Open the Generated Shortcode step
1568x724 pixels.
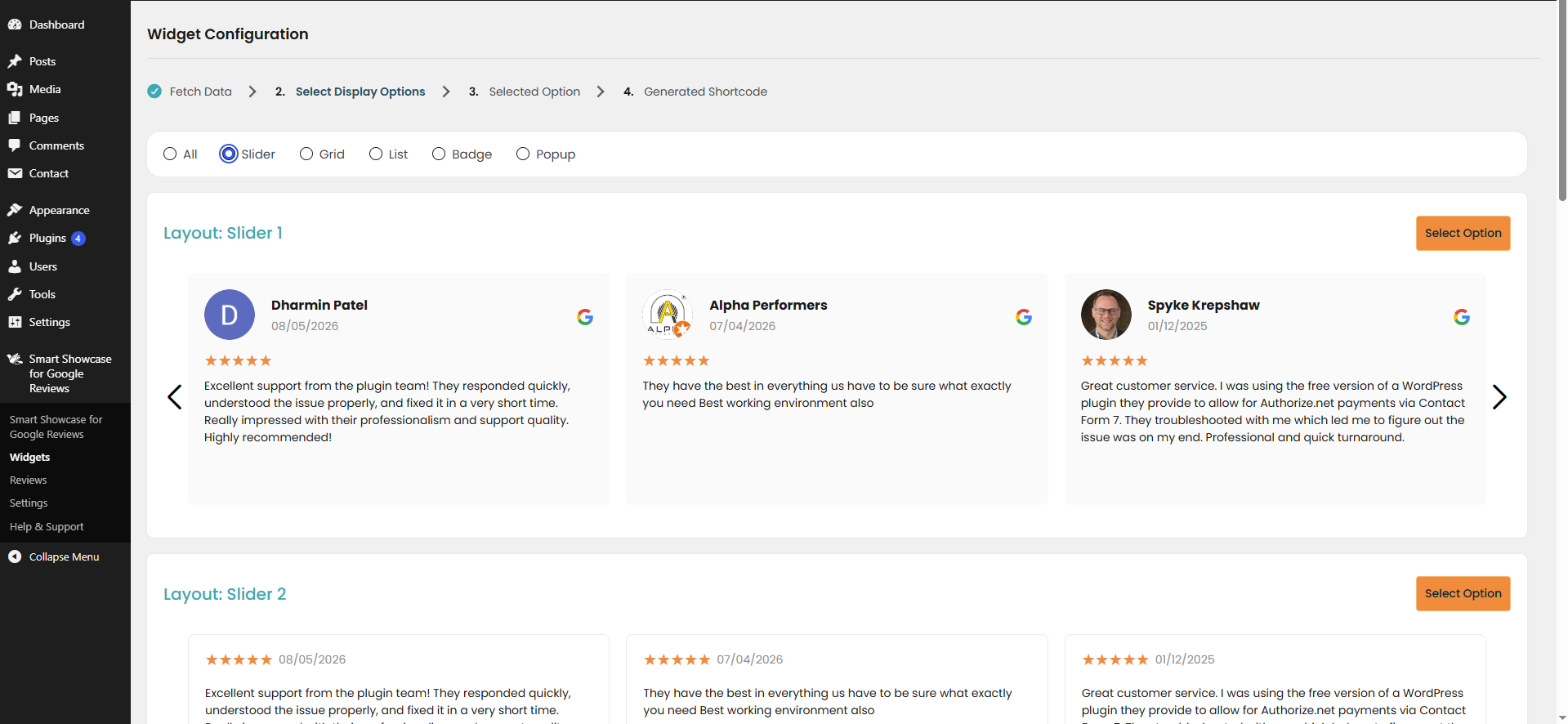pyautogui.click(x=705, y=92)
